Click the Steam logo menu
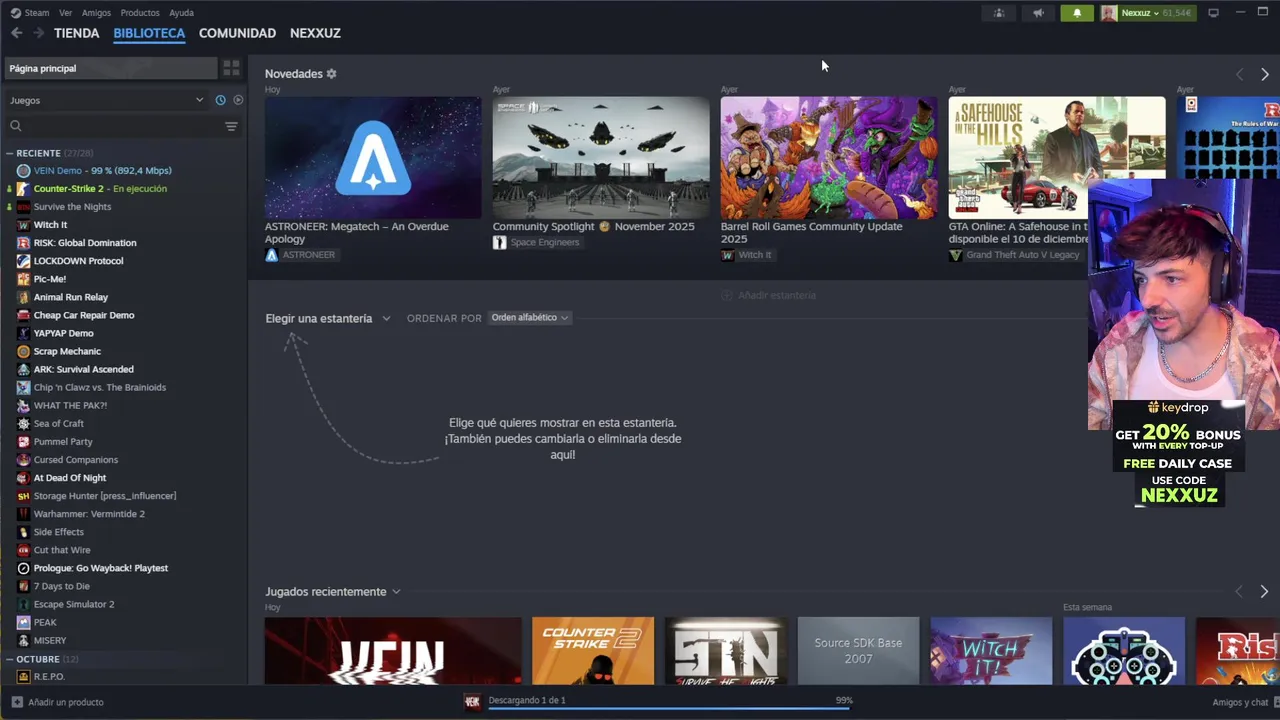This screenshot has height=720, width=1280. (x=15, y=13)
